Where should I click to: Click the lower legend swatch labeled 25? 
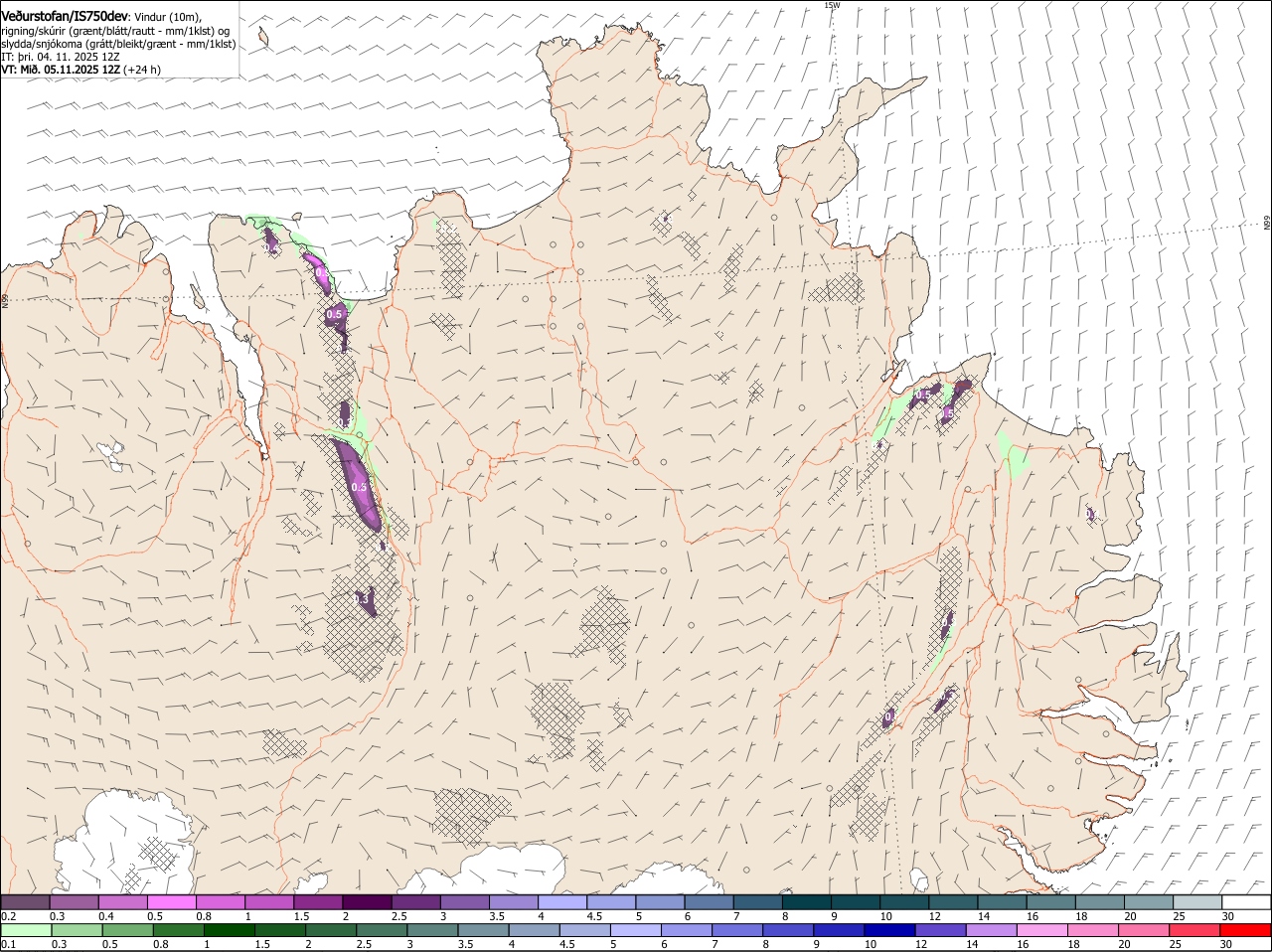click(1194, 931)
